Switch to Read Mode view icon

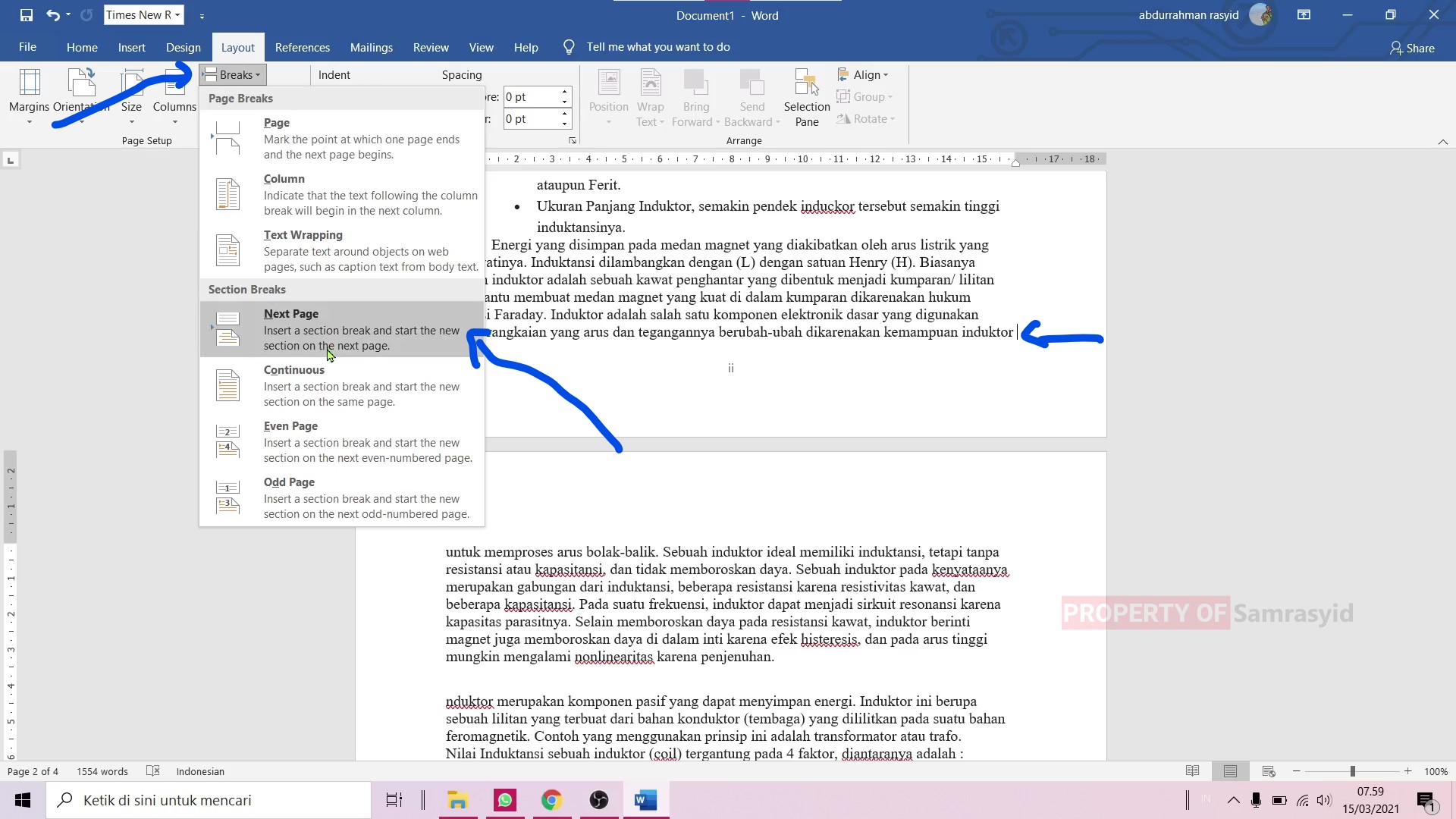1192,771
